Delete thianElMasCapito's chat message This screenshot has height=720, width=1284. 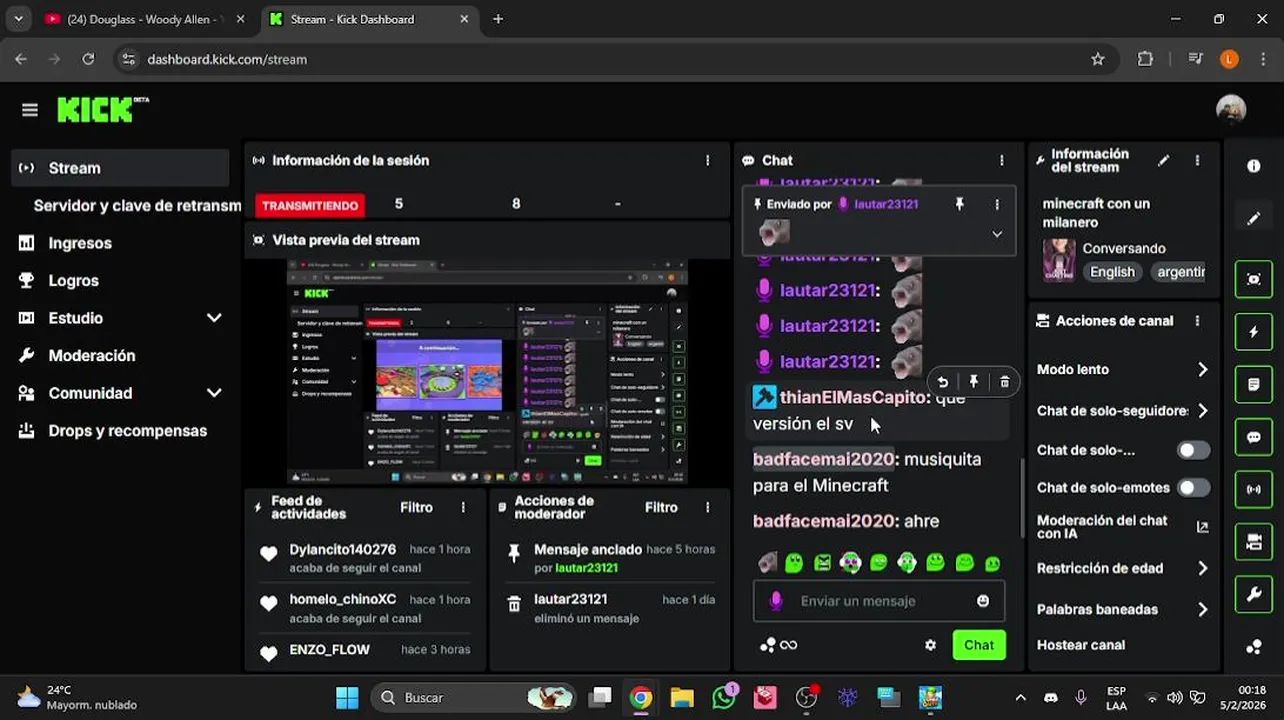coord(1004,382)
